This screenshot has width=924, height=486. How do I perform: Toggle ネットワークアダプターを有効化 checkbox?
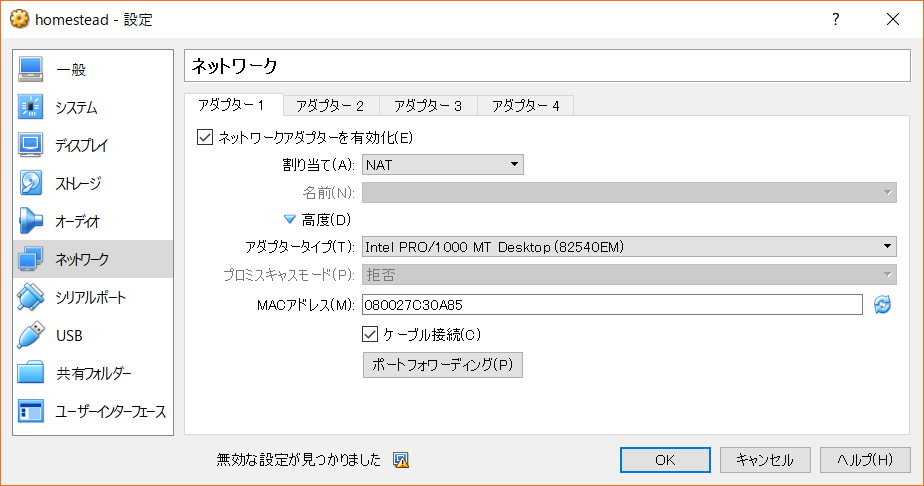point(204,138)
